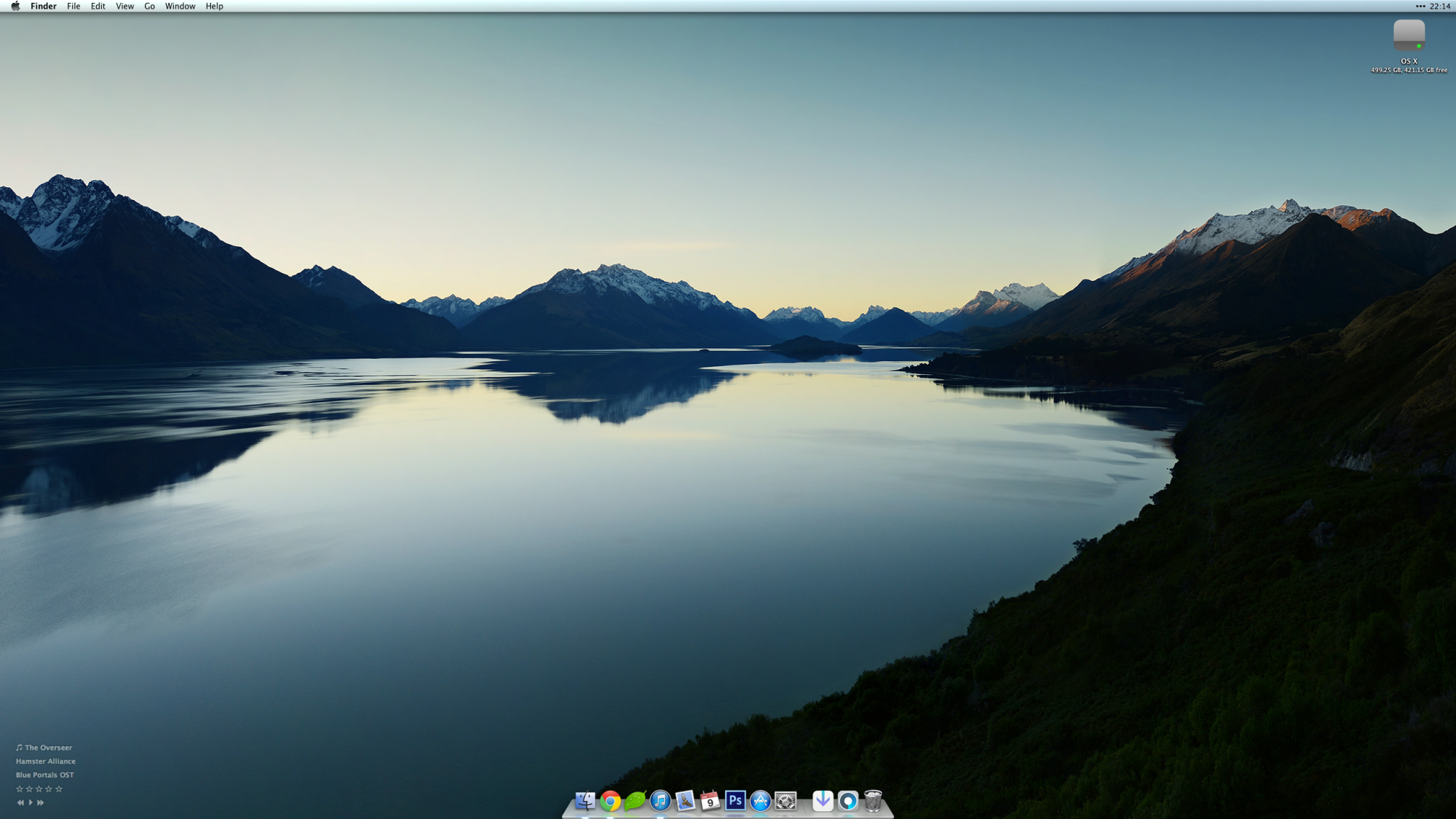Open the green leaf Coda app
The image size is (1456, 819).
tap(635, 801)
